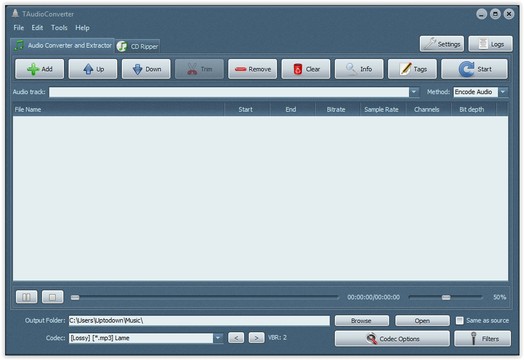Click the green plus Add button
Viewport: 524px width, 360px height.
(39, 69)
